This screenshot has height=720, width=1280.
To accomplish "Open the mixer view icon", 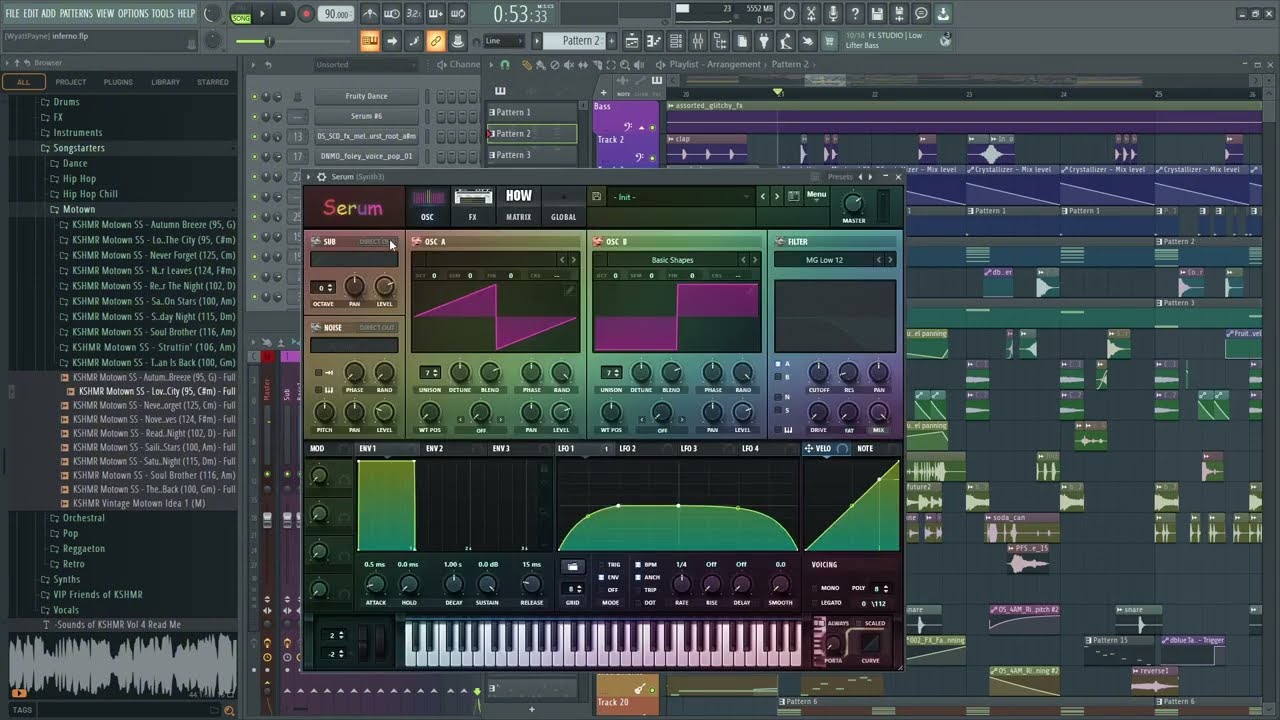I will point(698,41).
